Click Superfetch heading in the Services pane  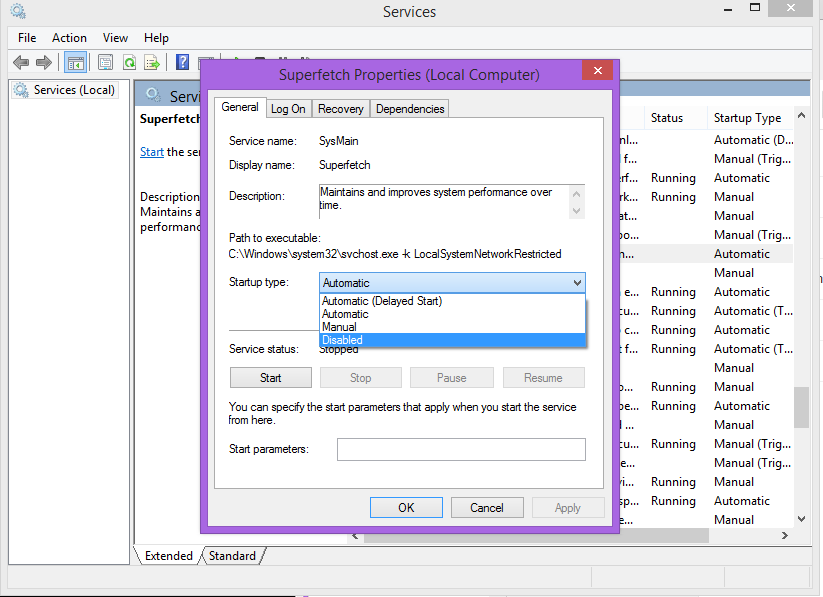click(170, 119)
